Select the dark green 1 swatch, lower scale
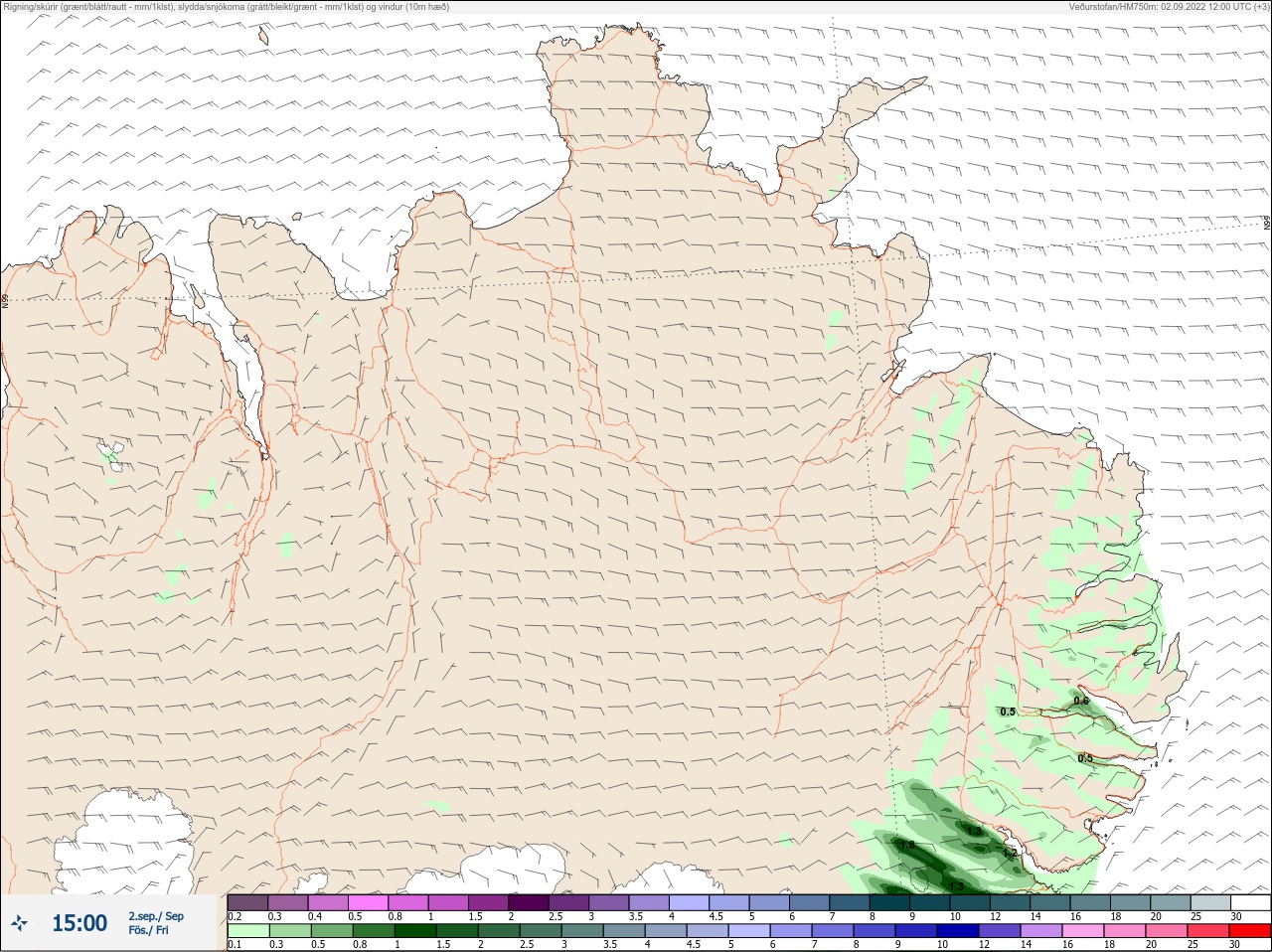 pyautogui.click(x=415, y=930)
